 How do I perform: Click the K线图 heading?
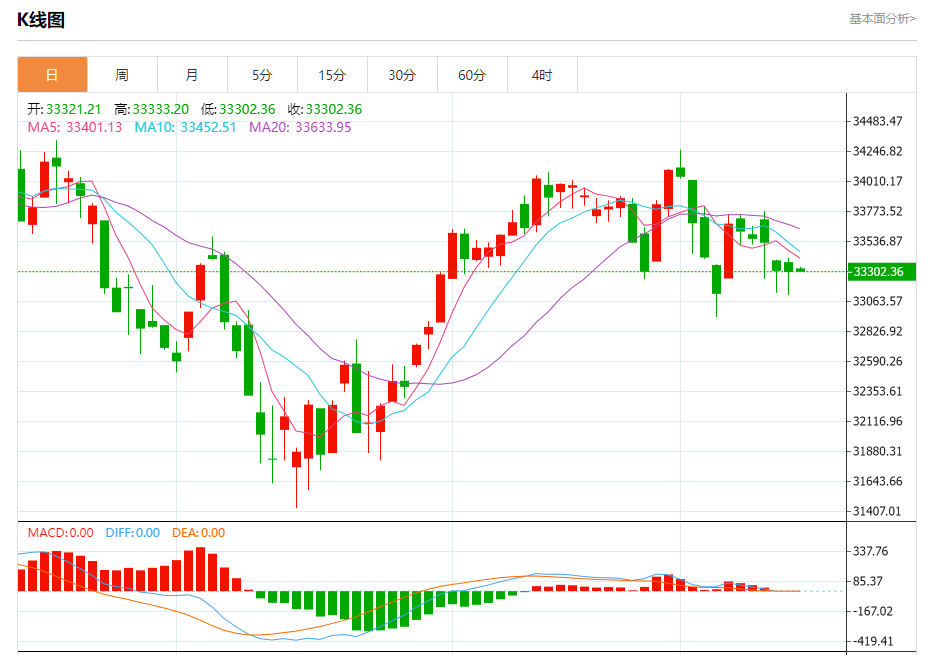click(41, 20)
